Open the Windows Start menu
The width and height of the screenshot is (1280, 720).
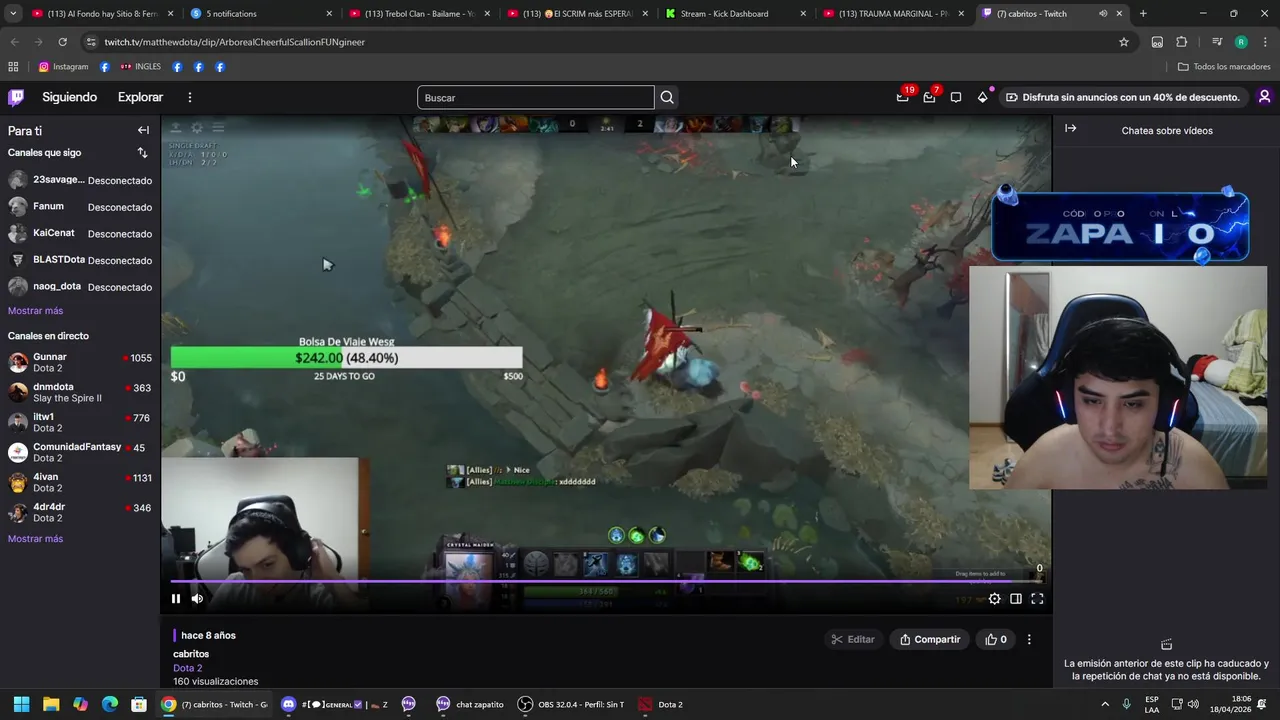21,704
